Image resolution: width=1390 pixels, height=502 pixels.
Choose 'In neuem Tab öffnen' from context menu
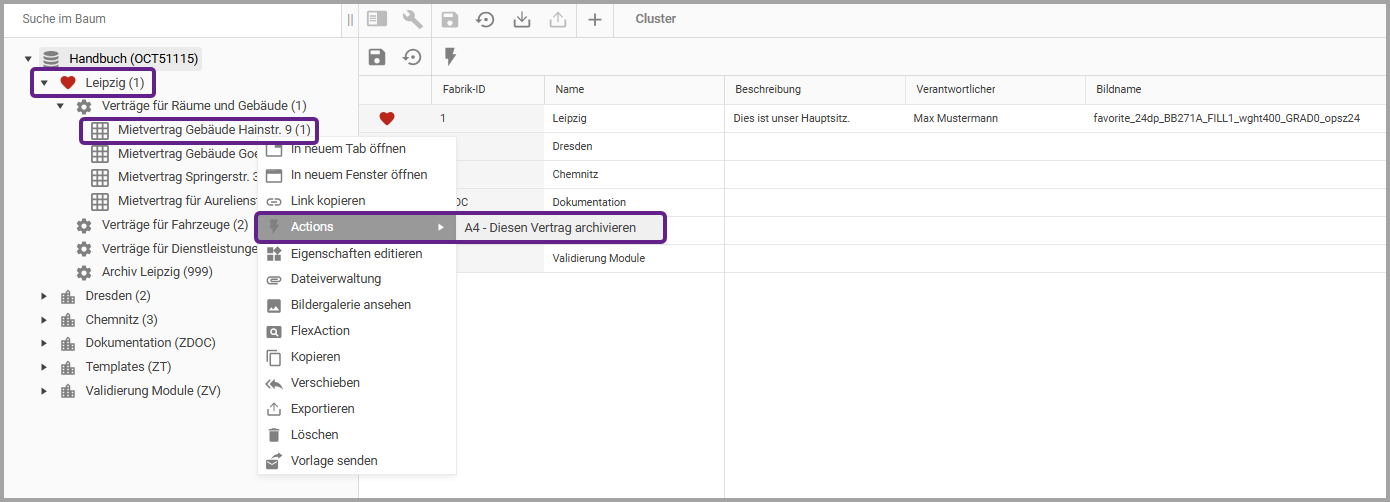click(x=347, y=149)
